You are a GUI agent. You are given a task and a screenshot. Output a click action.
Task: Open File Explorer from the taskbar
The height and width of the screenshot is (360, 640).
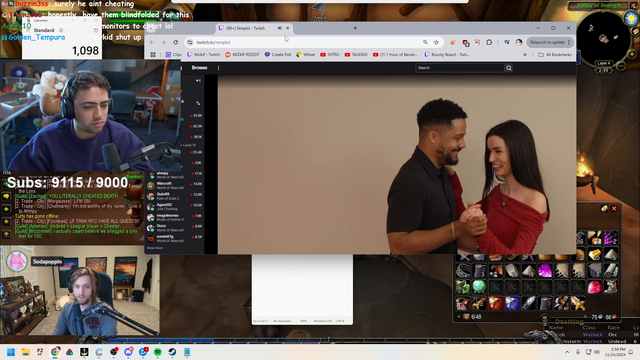25,352
